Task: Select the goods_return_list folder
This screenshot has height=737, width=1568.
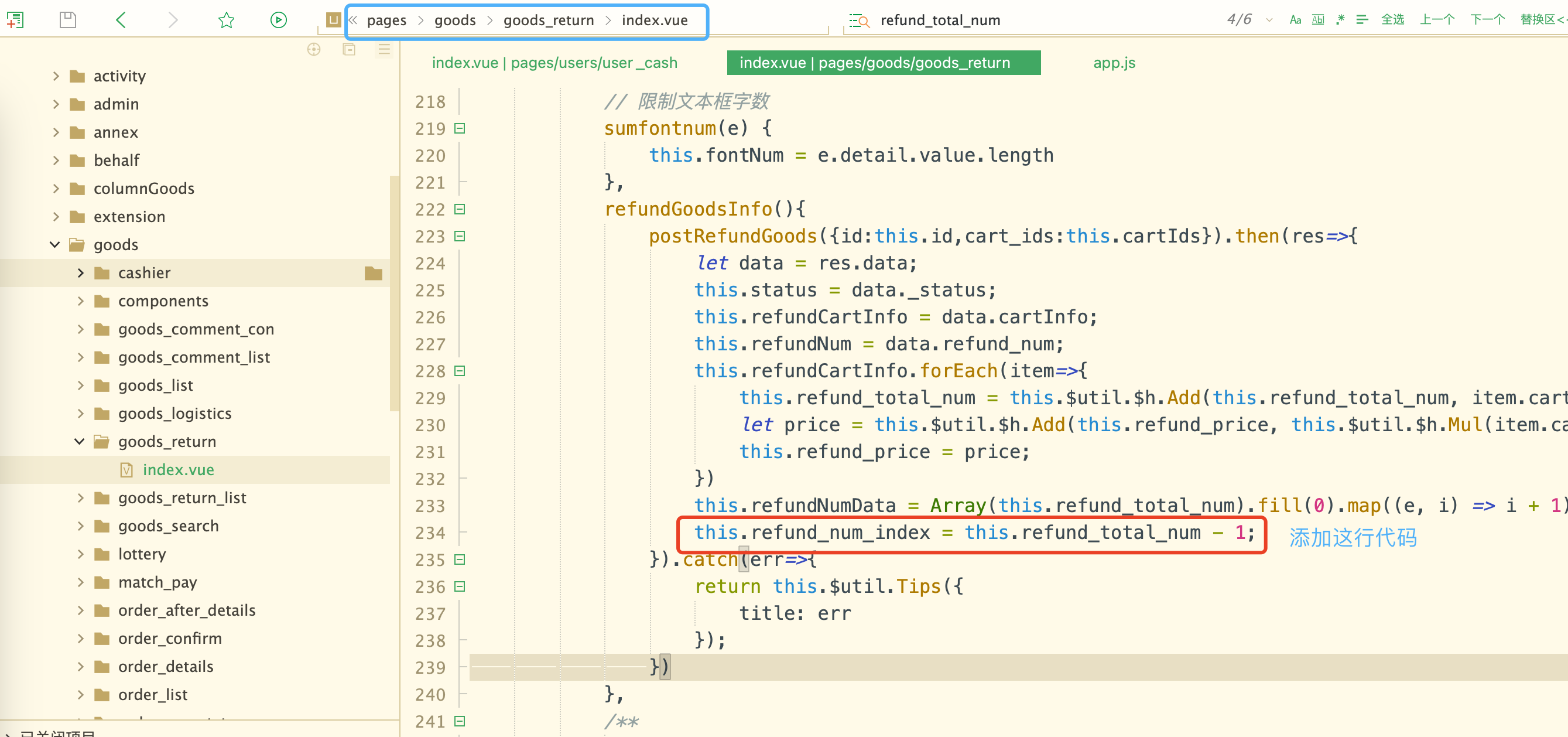Action: [x=182, y=497]
